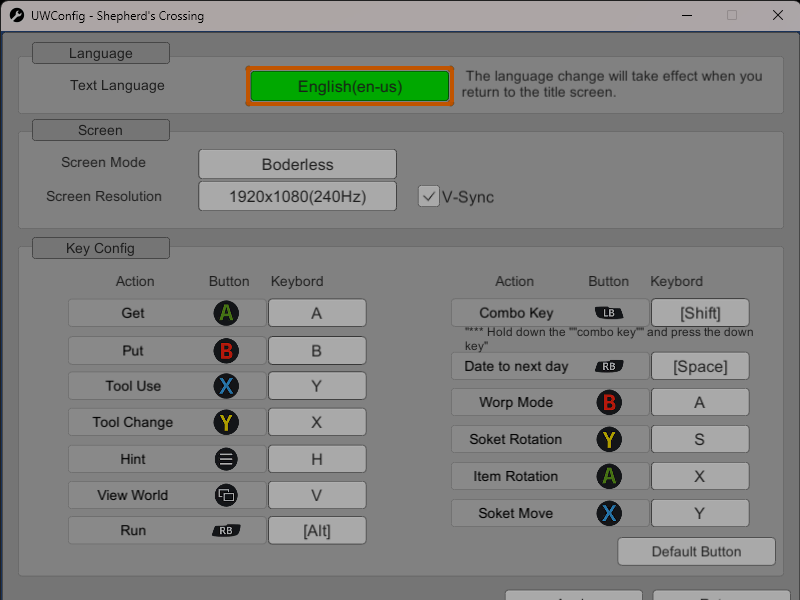Open the Screen Mode selector showing Boderless
The height and width of the screenshot is (600, 800).
tap(297, 164)
